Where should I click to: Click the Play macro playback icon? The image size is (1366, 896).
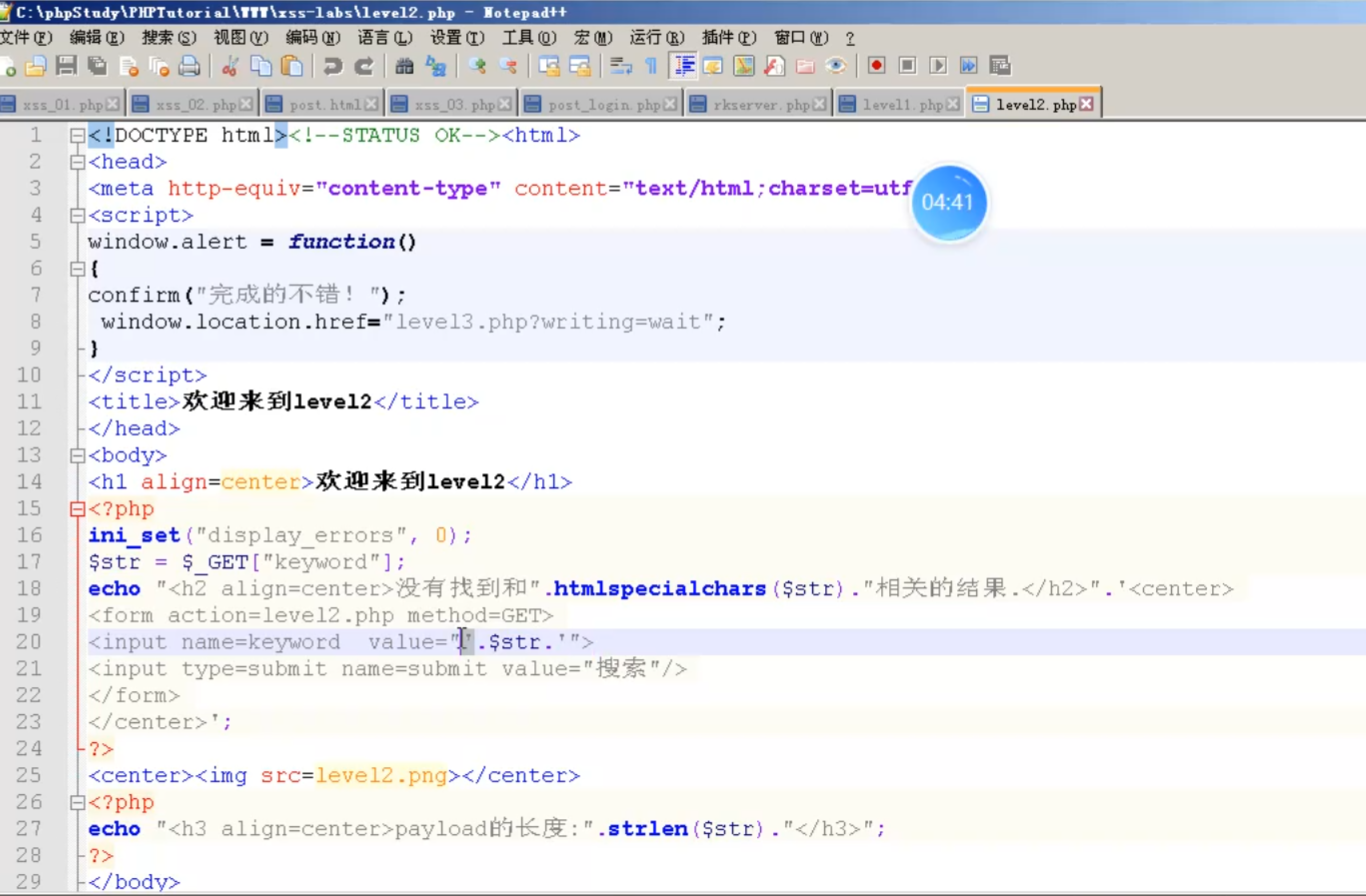click(938, 65)
